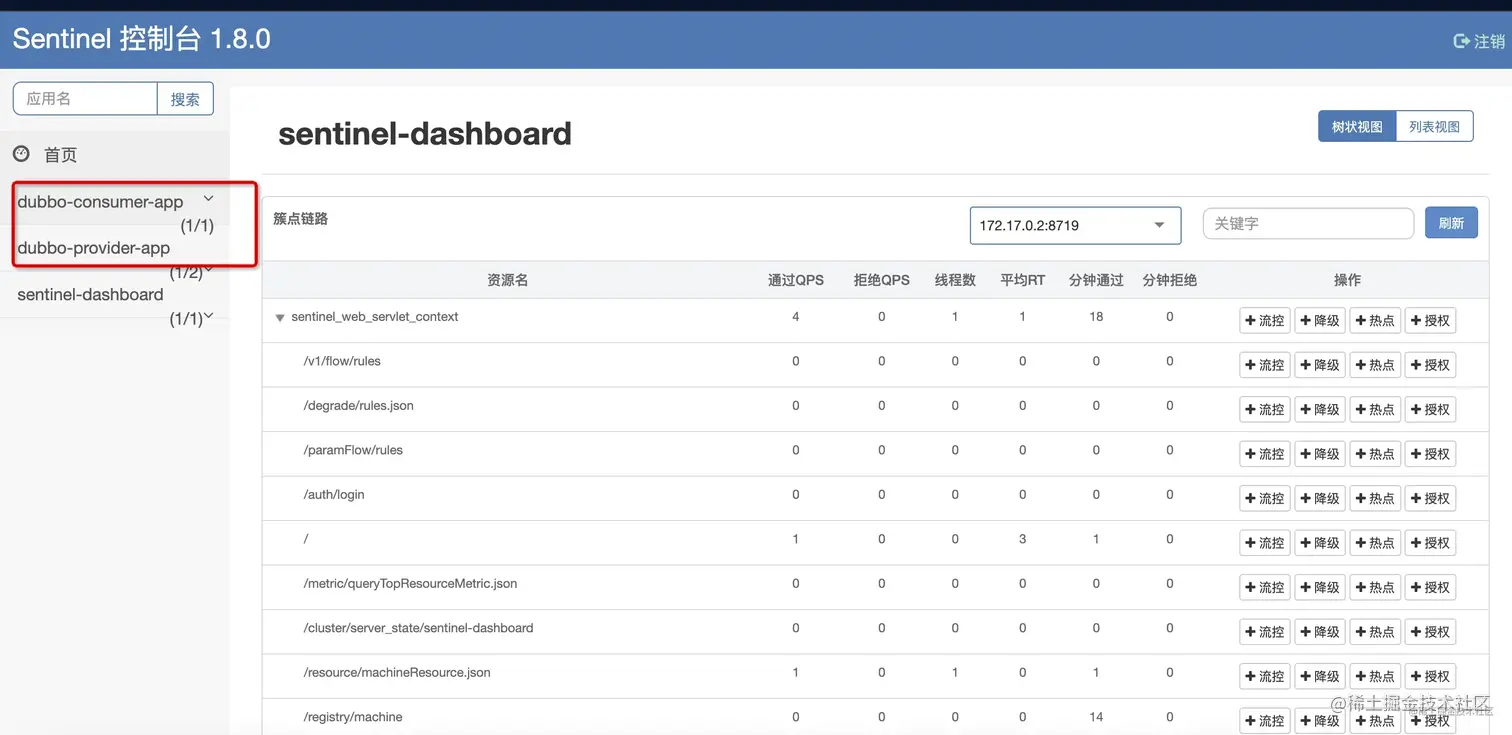The width and height of the screenshot is (1512, 735).
Task: Add 降级 rule for /paramFlow/rules
Action: (1320, 454)
